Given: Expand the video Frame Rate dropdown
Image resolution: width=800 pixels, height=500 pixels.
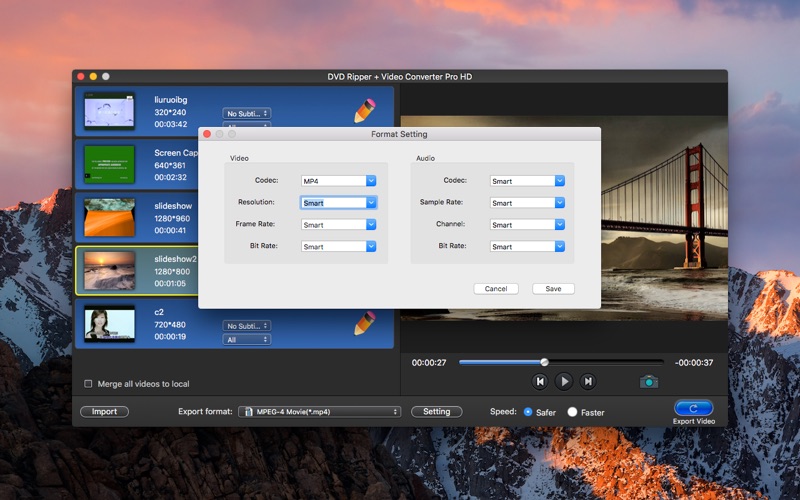Looking at the screenshot, I should coord(338,225).
